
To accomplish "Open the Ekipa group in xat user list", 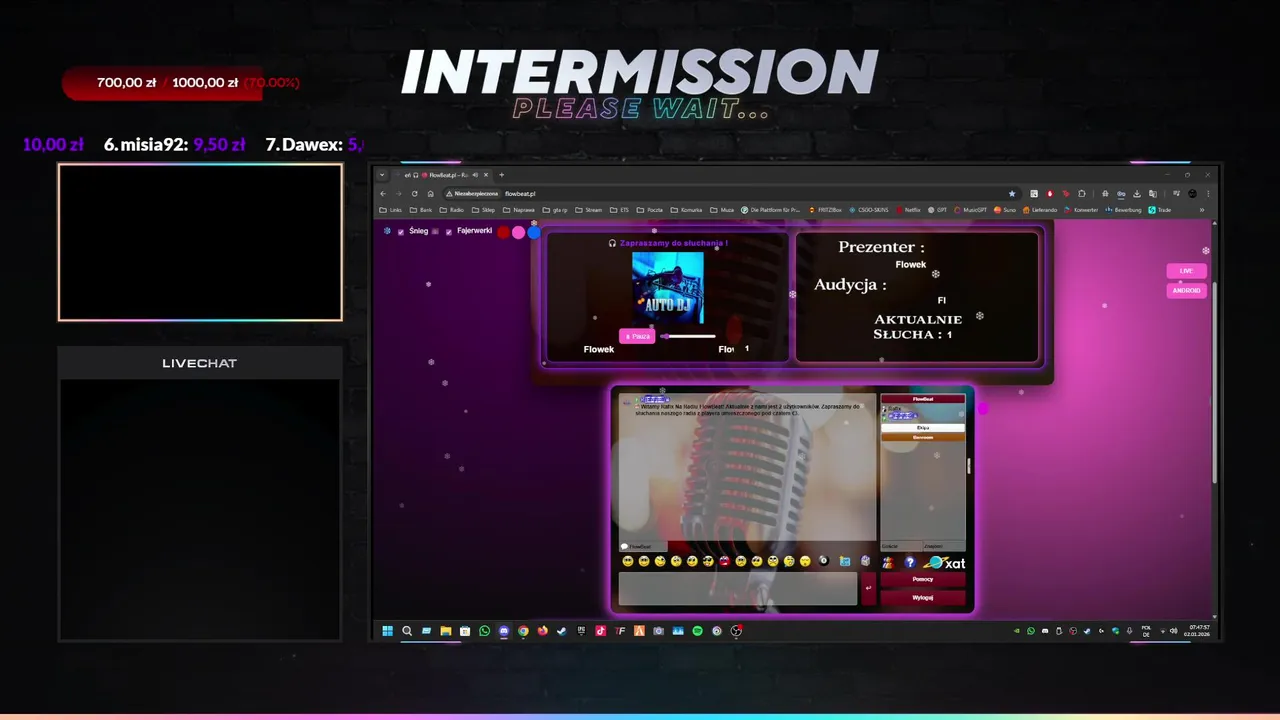I will pyautogui.click(x=923, y=427).
